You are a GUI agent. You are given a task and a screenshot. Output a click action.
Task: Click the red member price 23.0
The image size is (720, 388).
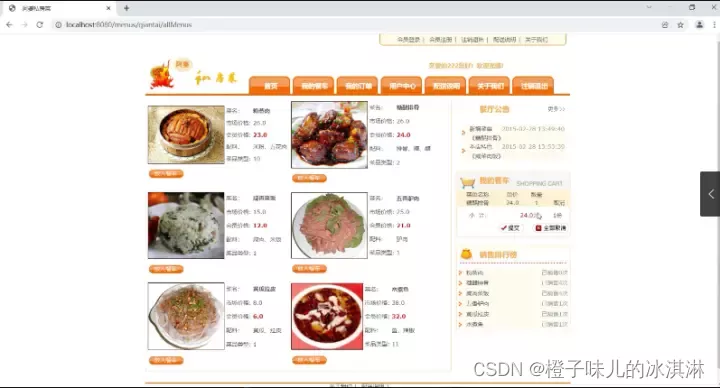pos(260,135)
